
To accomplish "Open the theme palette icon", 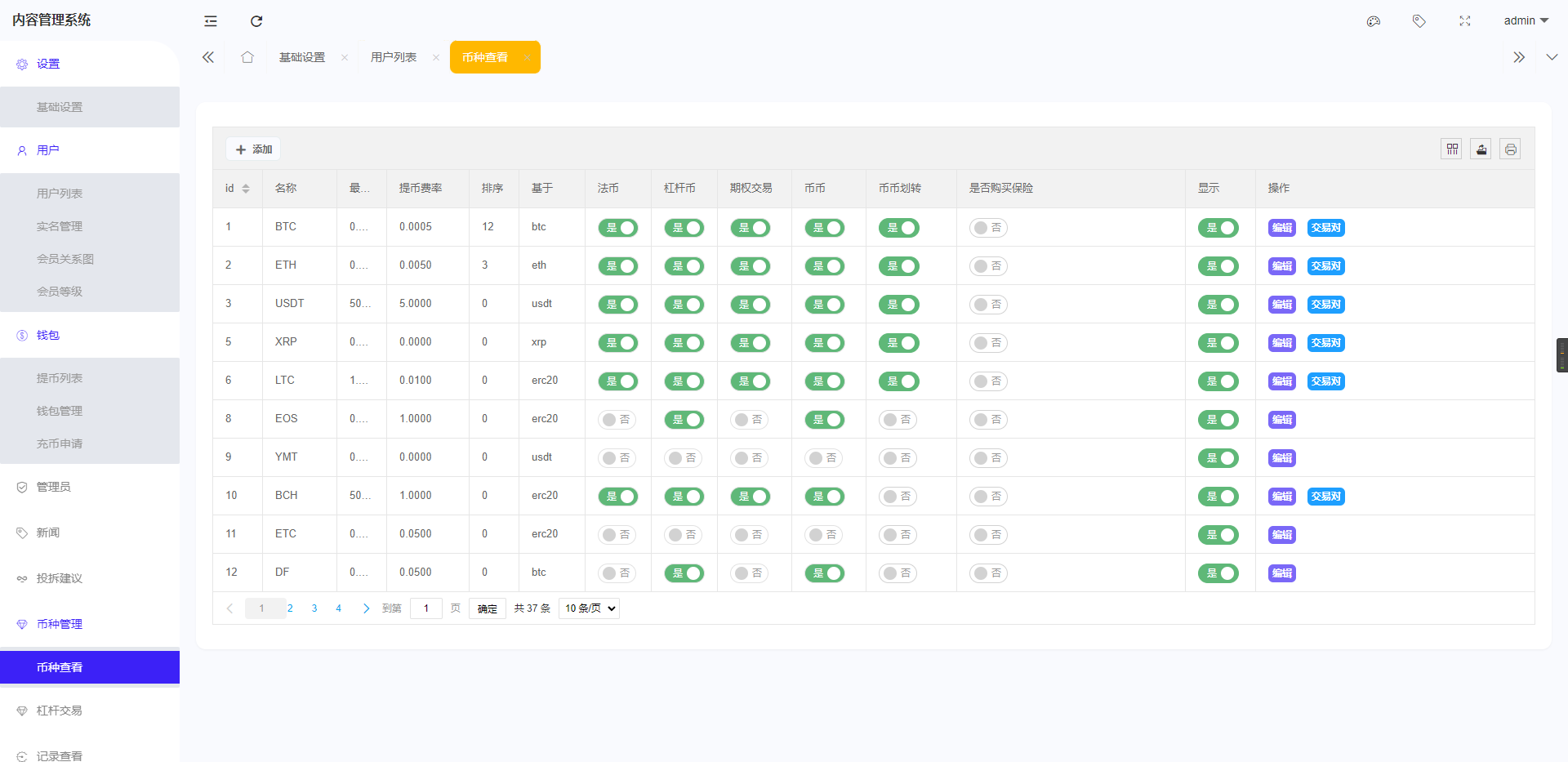I will 1374,21.
